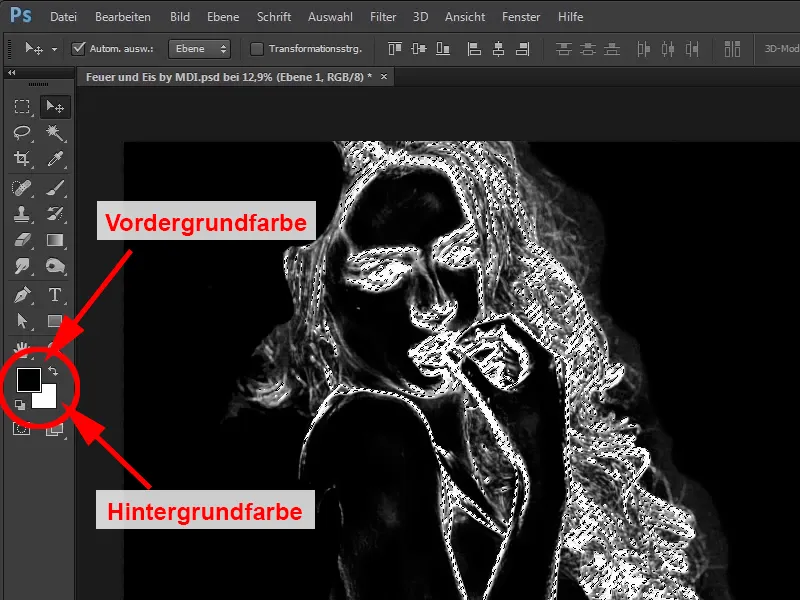The image size is (800, 600).
Task: Distribute vertical centers of layers
Action: pos(588,49)
